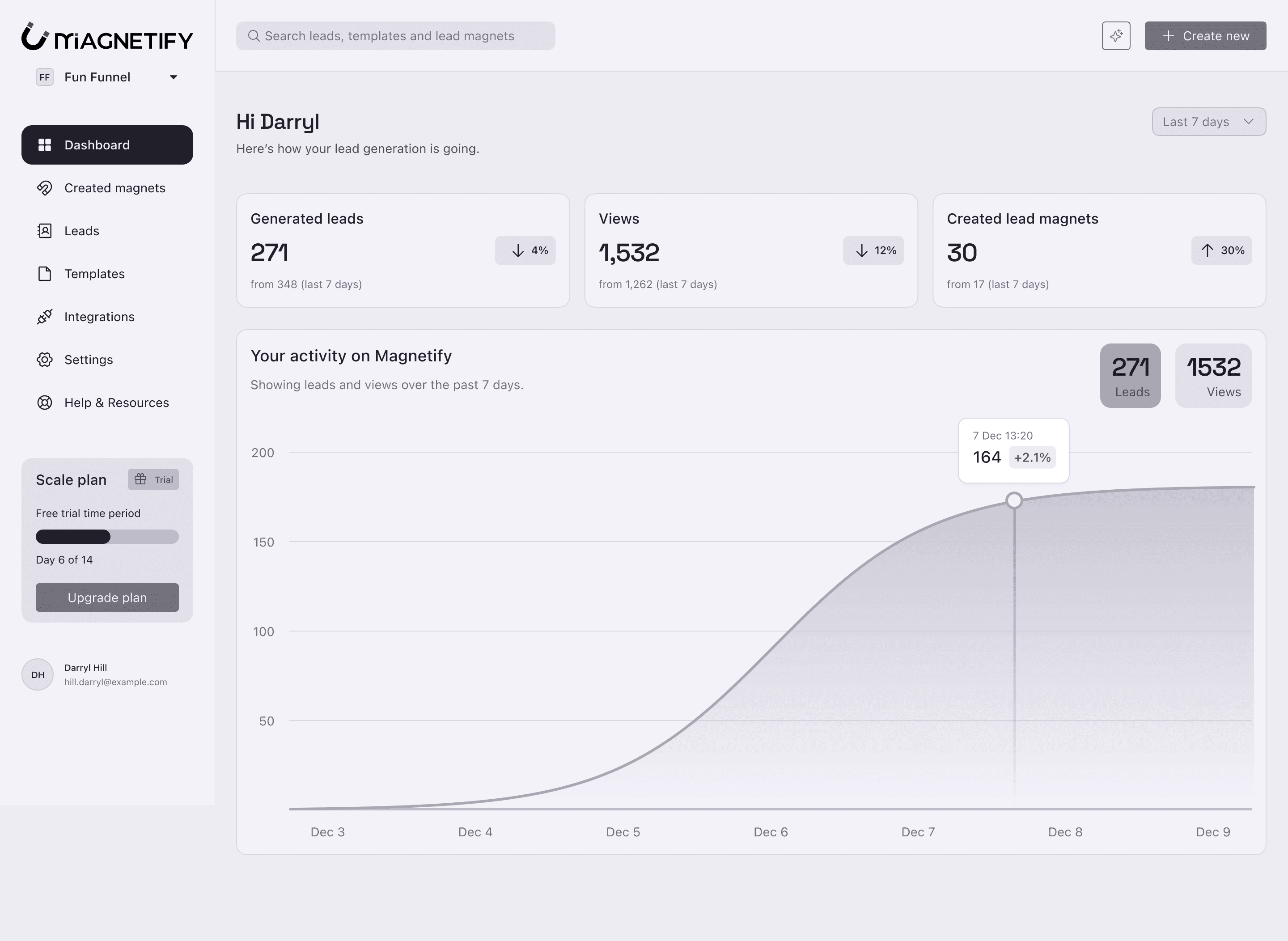Expand the Fun Funnel workspace dropdown

[x=173, y=77]
